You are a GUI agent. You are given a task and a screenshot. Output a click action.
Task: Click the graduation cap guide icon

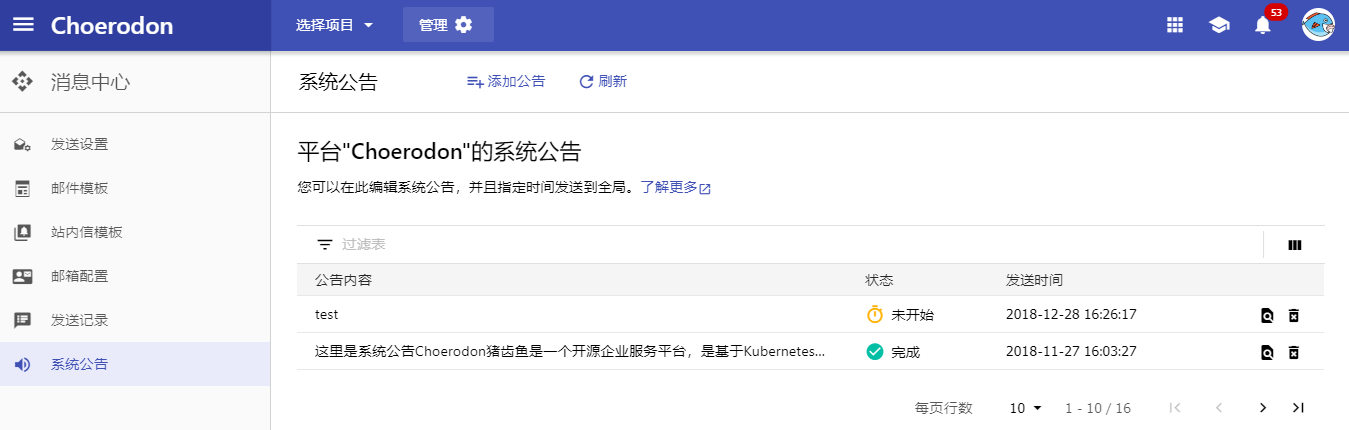(1219, 25)
